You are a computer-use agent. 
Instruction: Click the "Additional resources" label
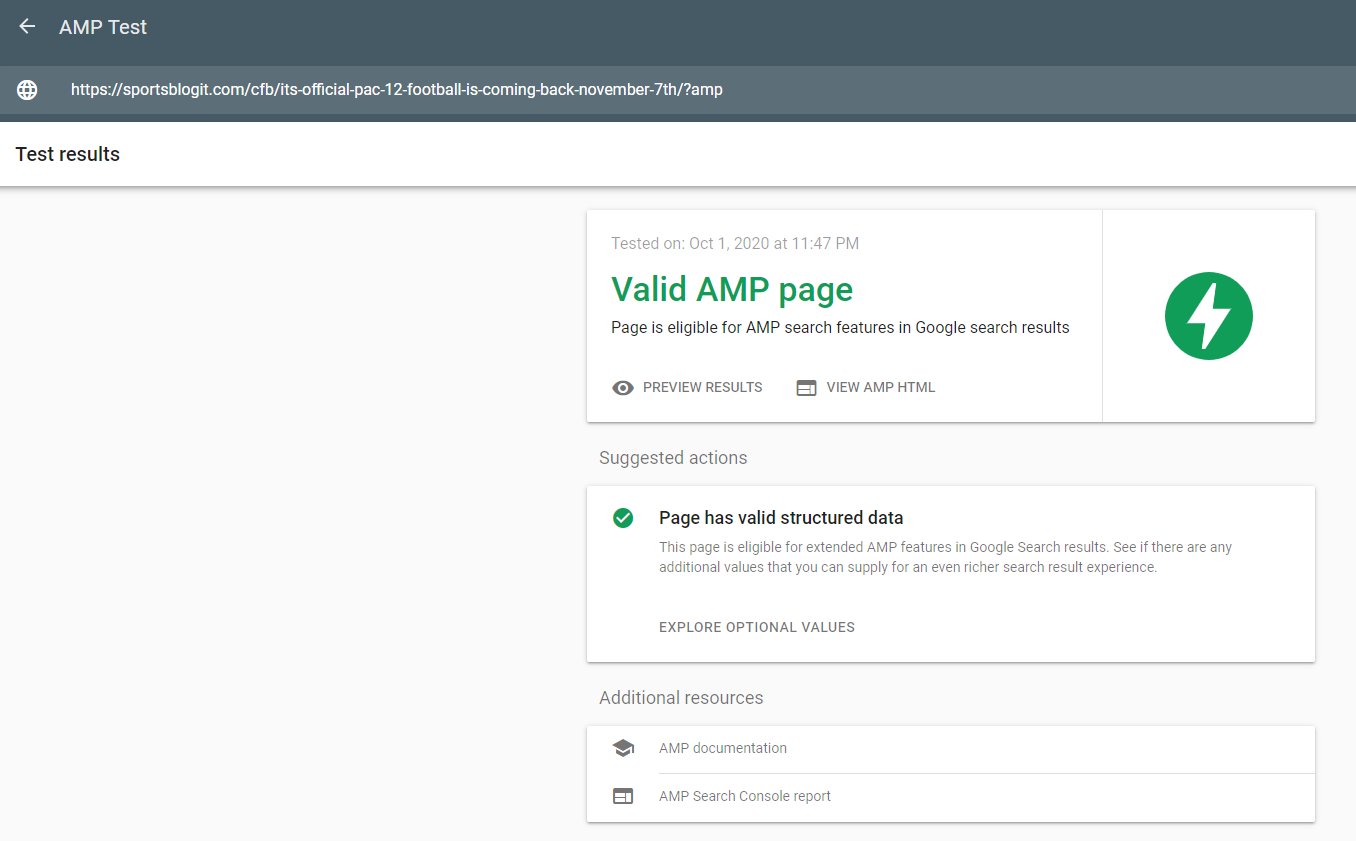pos(681,698)
